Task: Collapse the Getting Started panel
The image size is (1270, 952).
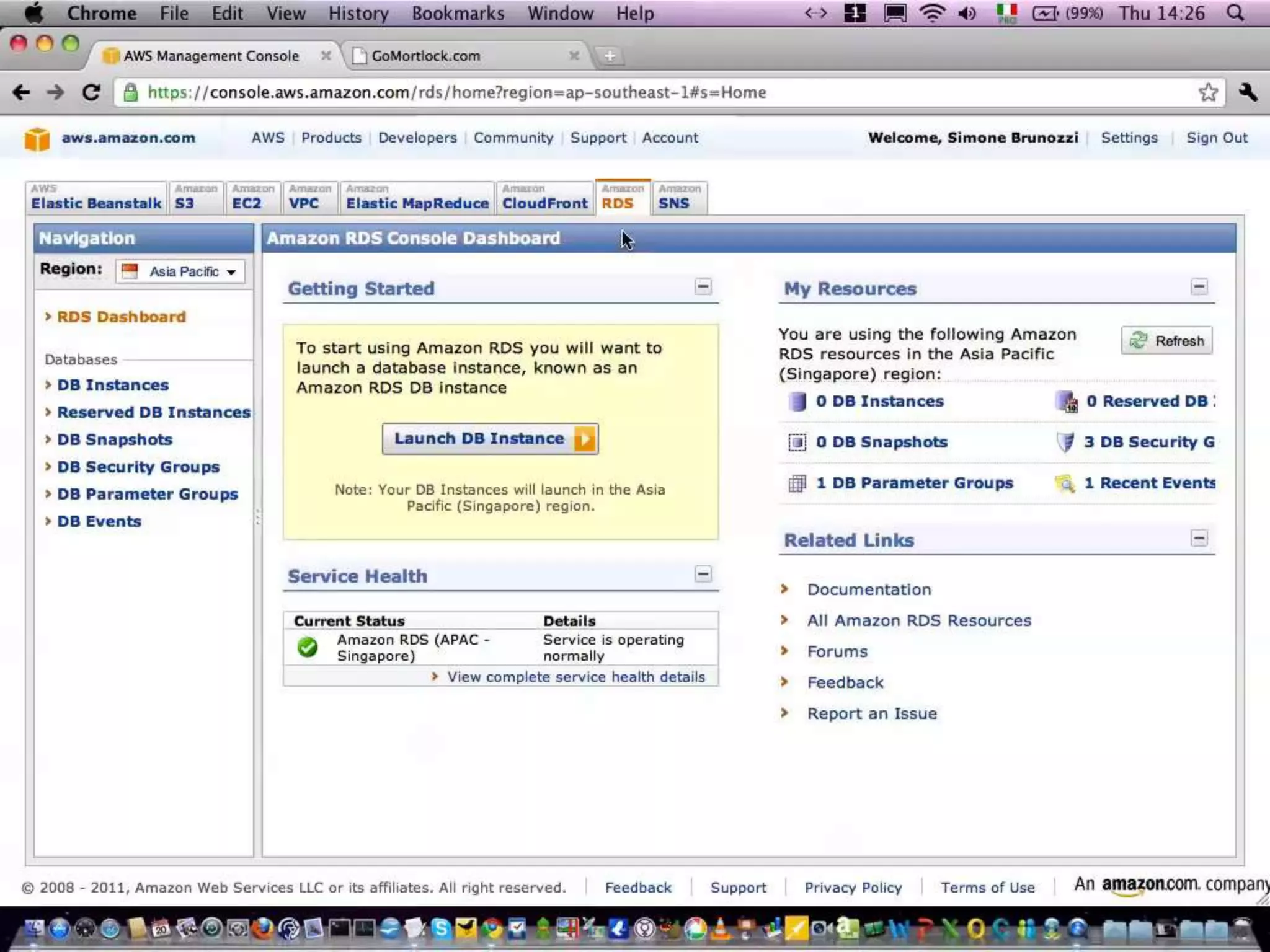Action: [703, 286]
